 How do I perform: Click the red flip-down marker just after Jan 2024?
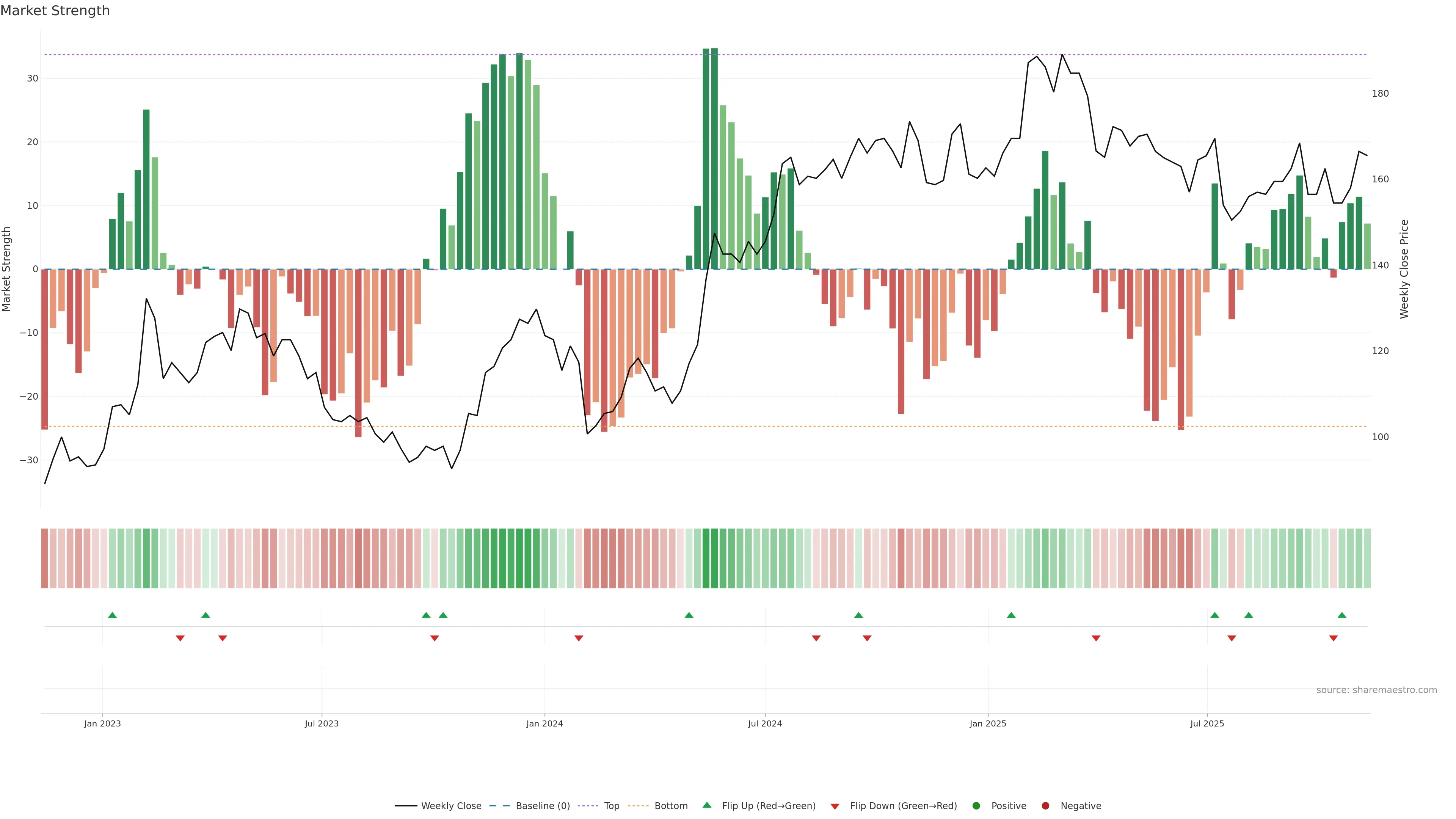point(579,638)
